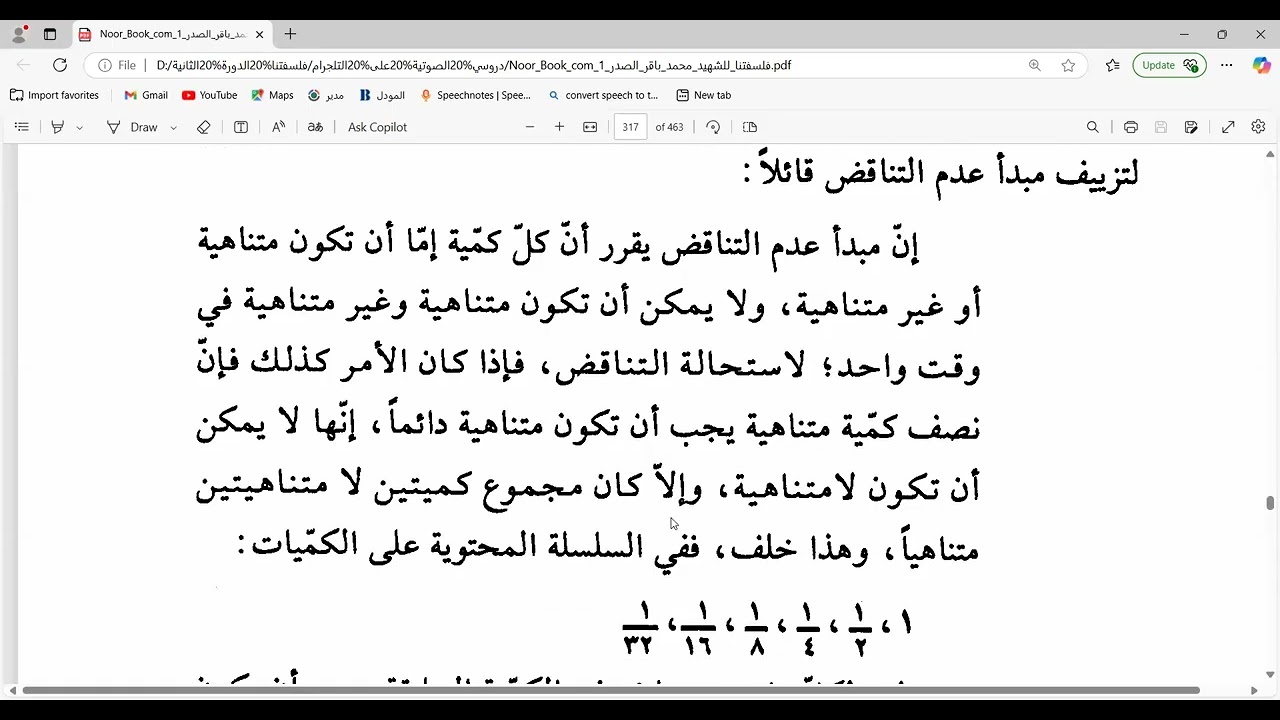Search within the PDF
The image size is (1280, 720).
1093,127
